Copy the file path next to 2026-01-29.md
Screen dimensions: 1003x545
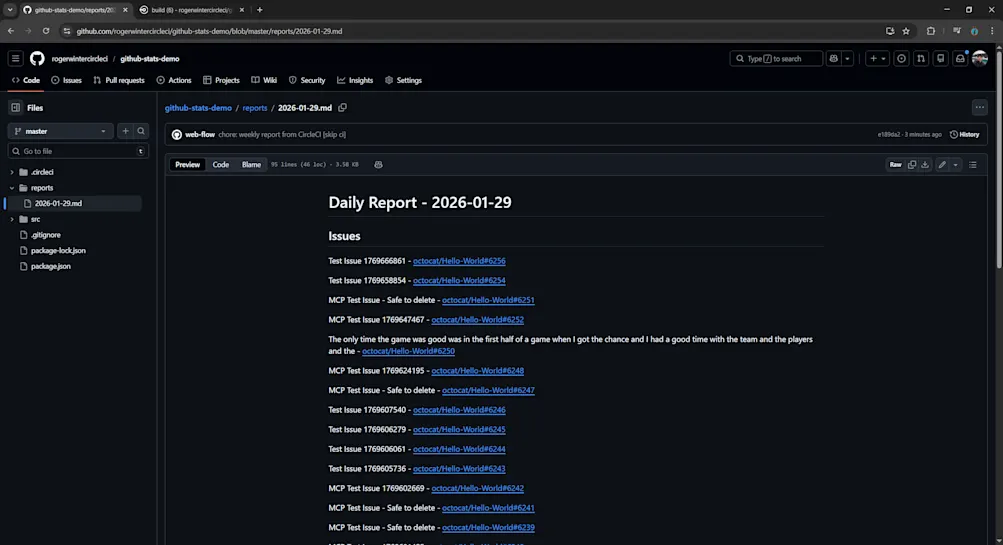click(x=342, y=107)
